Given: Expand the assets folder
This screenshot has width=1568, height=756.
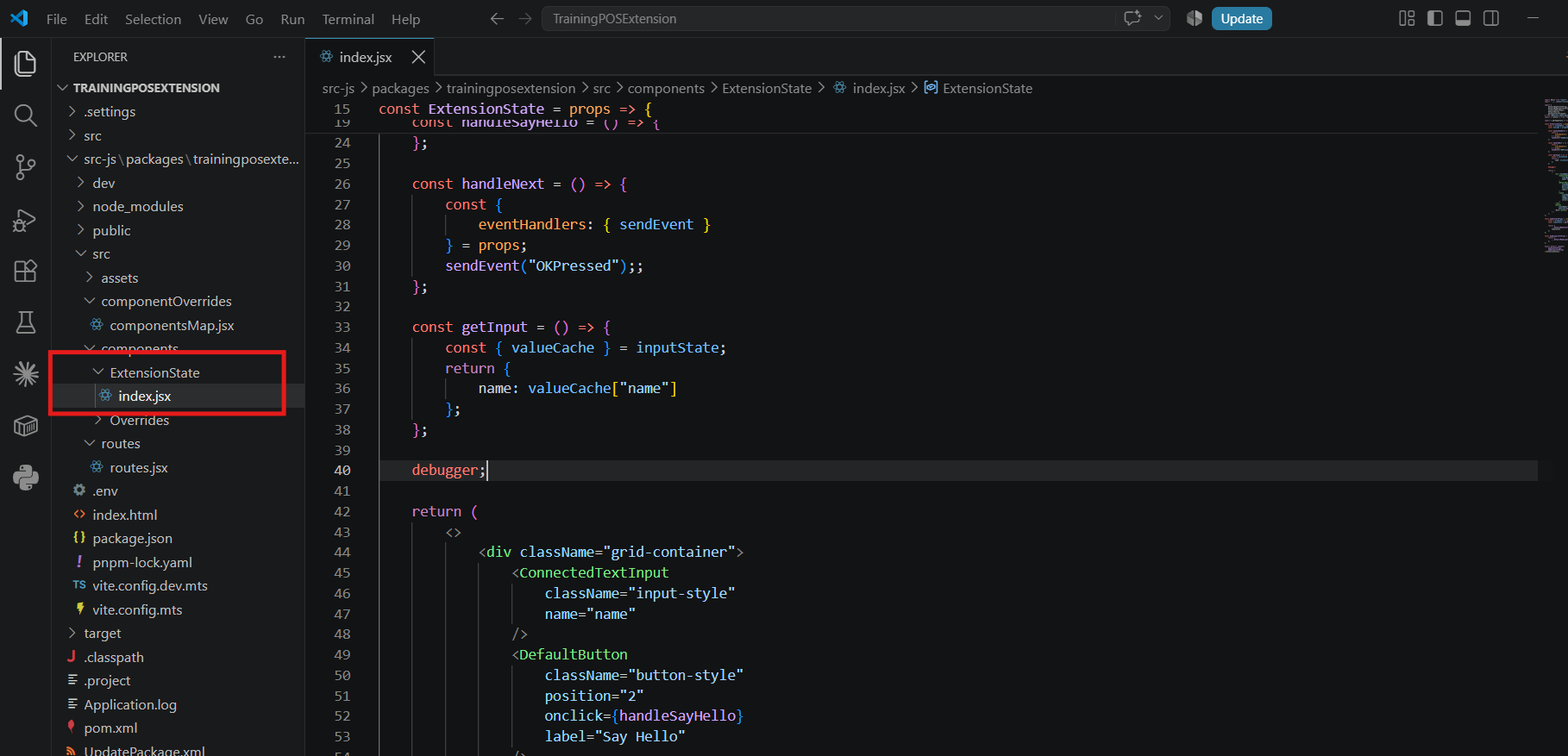Looking at the screenshot, I should [178, 278].
